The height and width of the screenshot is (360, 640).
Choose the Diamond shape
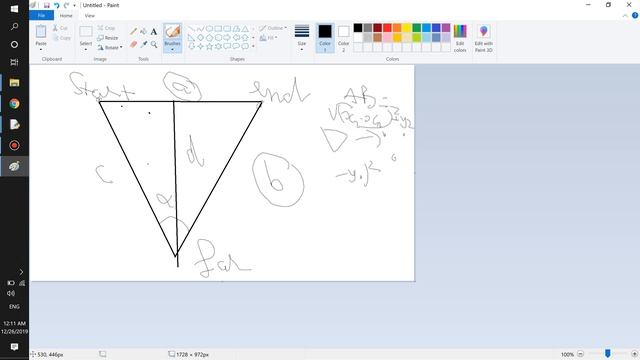[200, 38]
